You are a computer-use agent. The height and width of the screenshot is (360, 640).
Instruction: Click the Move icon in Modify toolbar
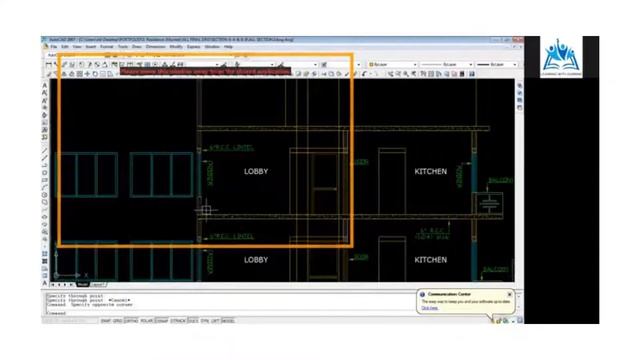coord(87,74)
